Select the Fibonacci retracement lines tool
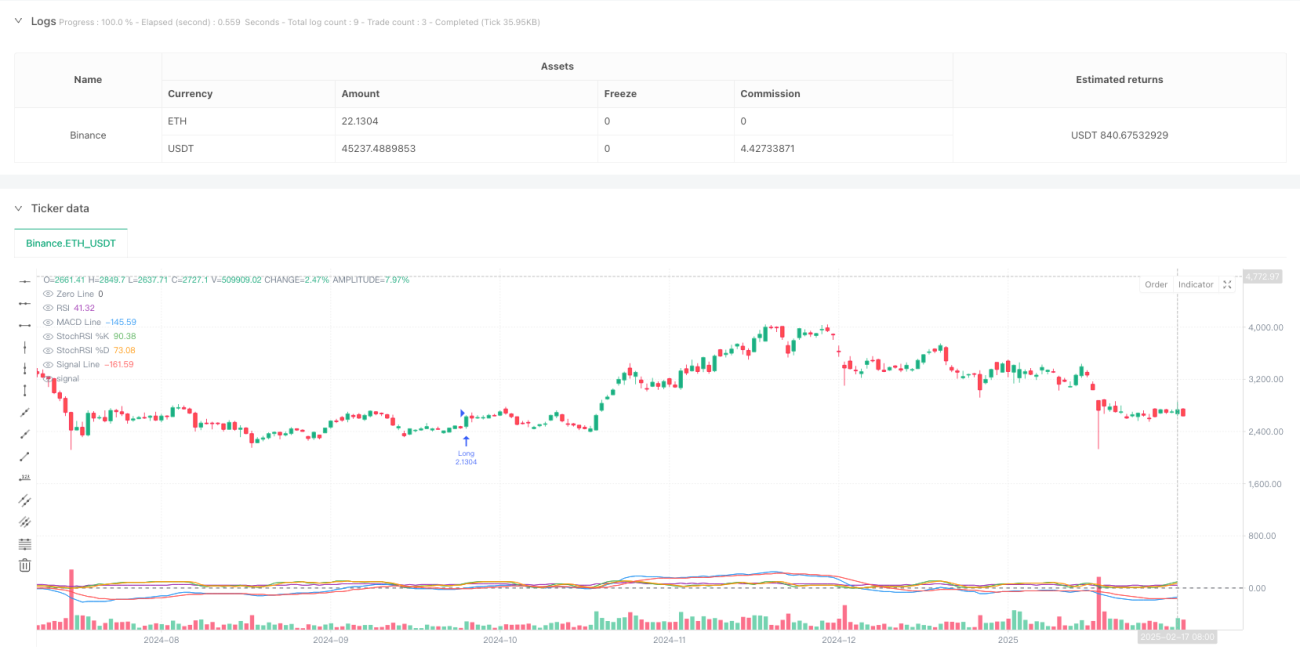This screenshot has width=1300, height=650. click(x=25, y=544)
